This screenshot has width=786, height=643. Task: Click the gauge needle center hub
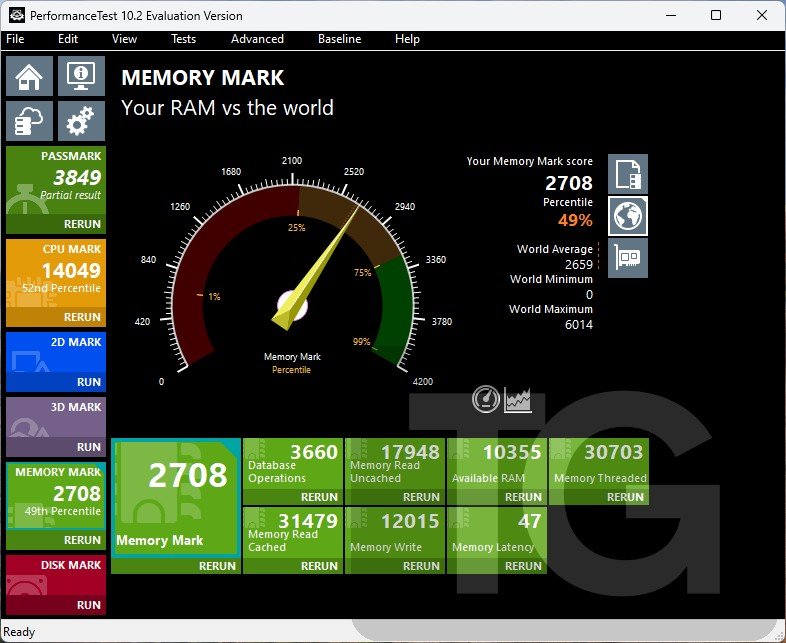click(292, 305)
